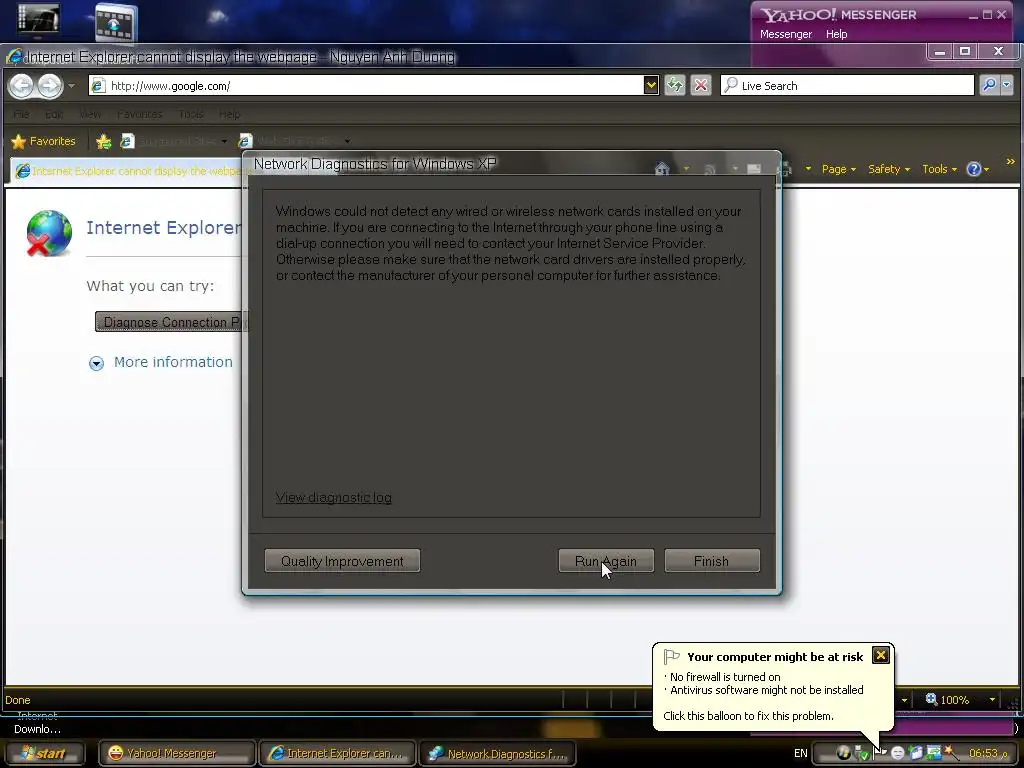Open the recent pages dropdown beside Forward
This screenshot has width=1024, height=768.
pyautogui.click(x=71, y=86)
